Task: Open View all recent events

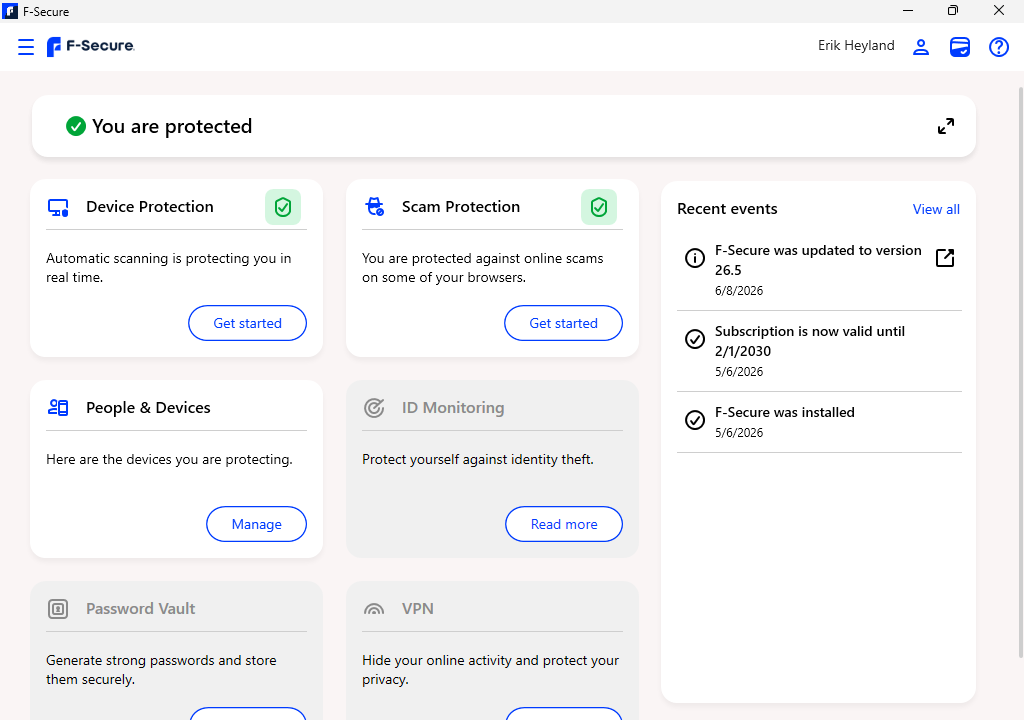Action: pos(936,209)
